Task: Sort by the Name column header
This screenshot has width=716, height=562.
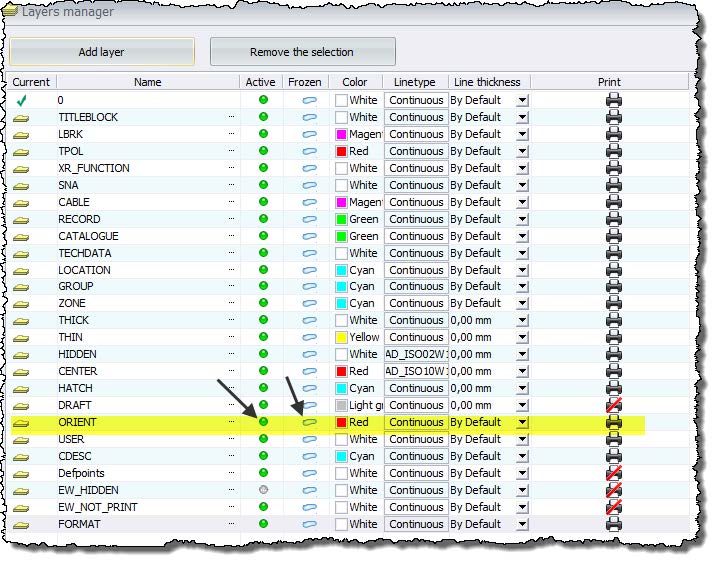Action: 148,82
